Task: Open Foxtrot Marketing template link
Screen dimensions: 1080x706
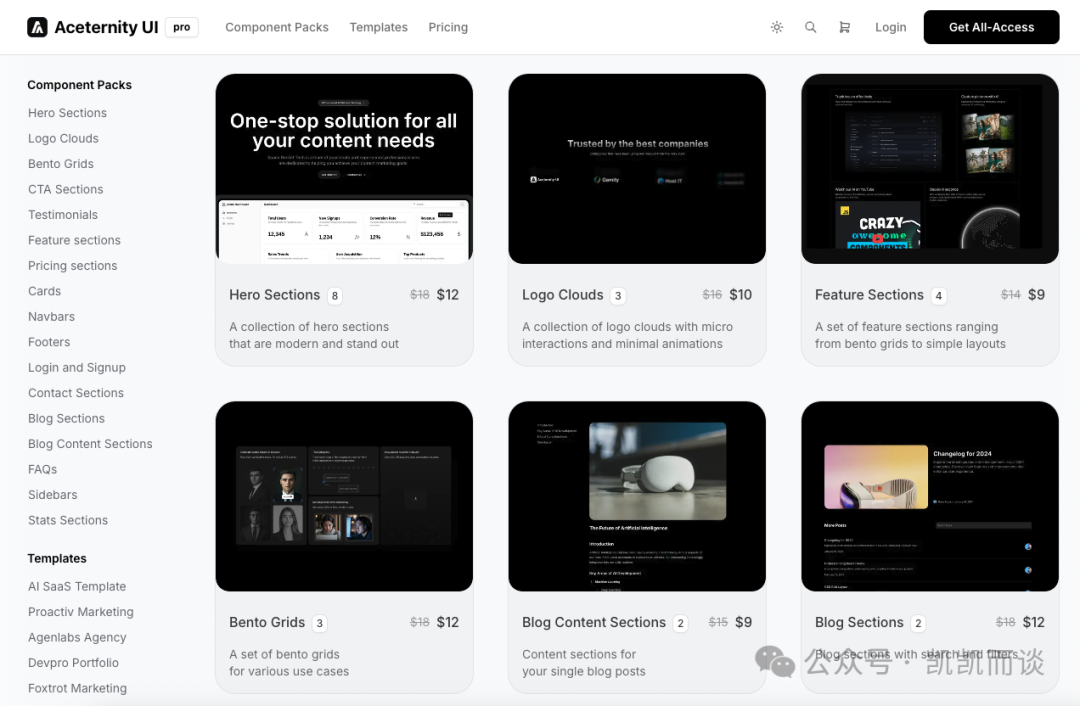Action: click(x=77, y=689)
